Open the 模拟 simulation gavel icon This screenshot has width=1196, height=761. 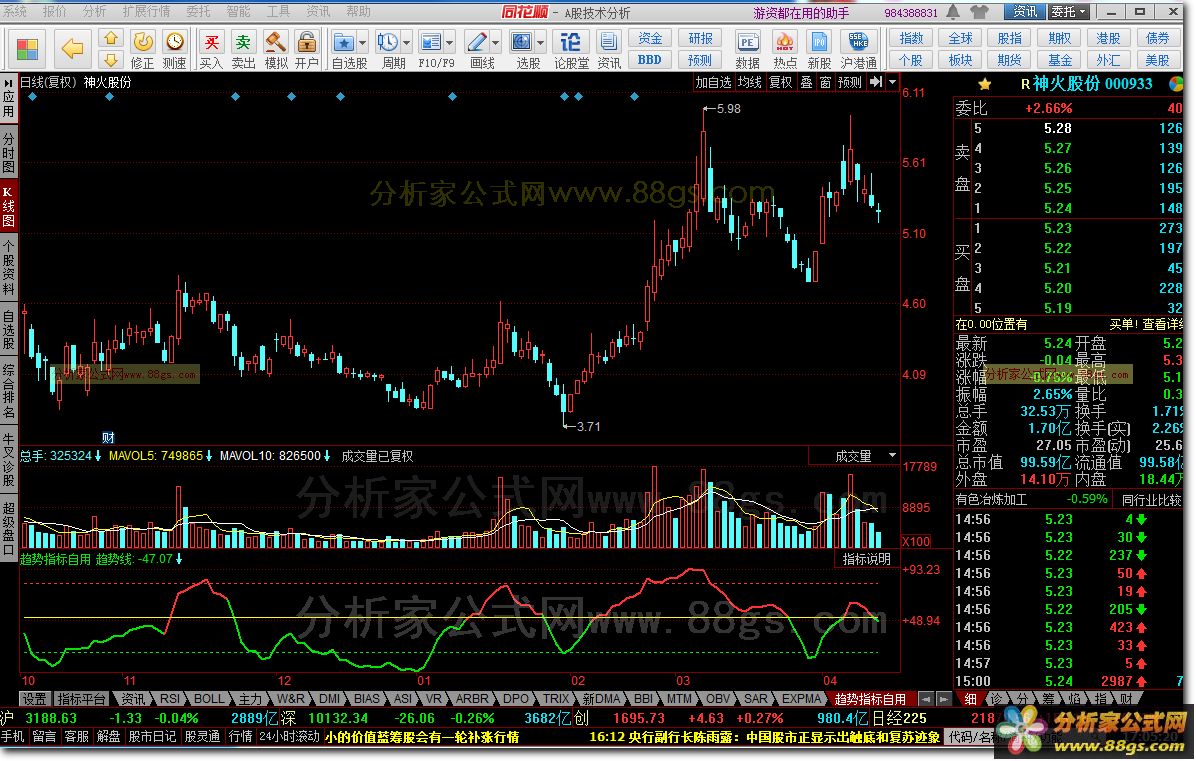click(x=275, y=50)
